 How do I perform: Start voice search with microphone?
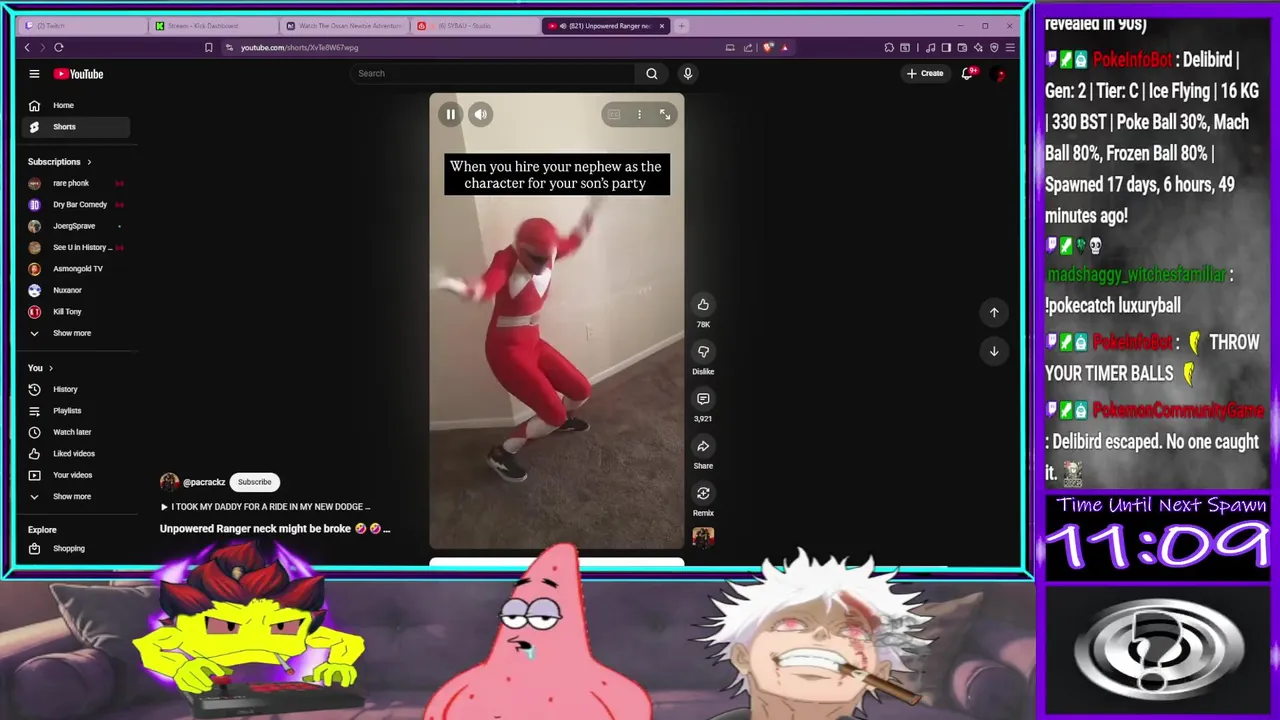point(687,73)
